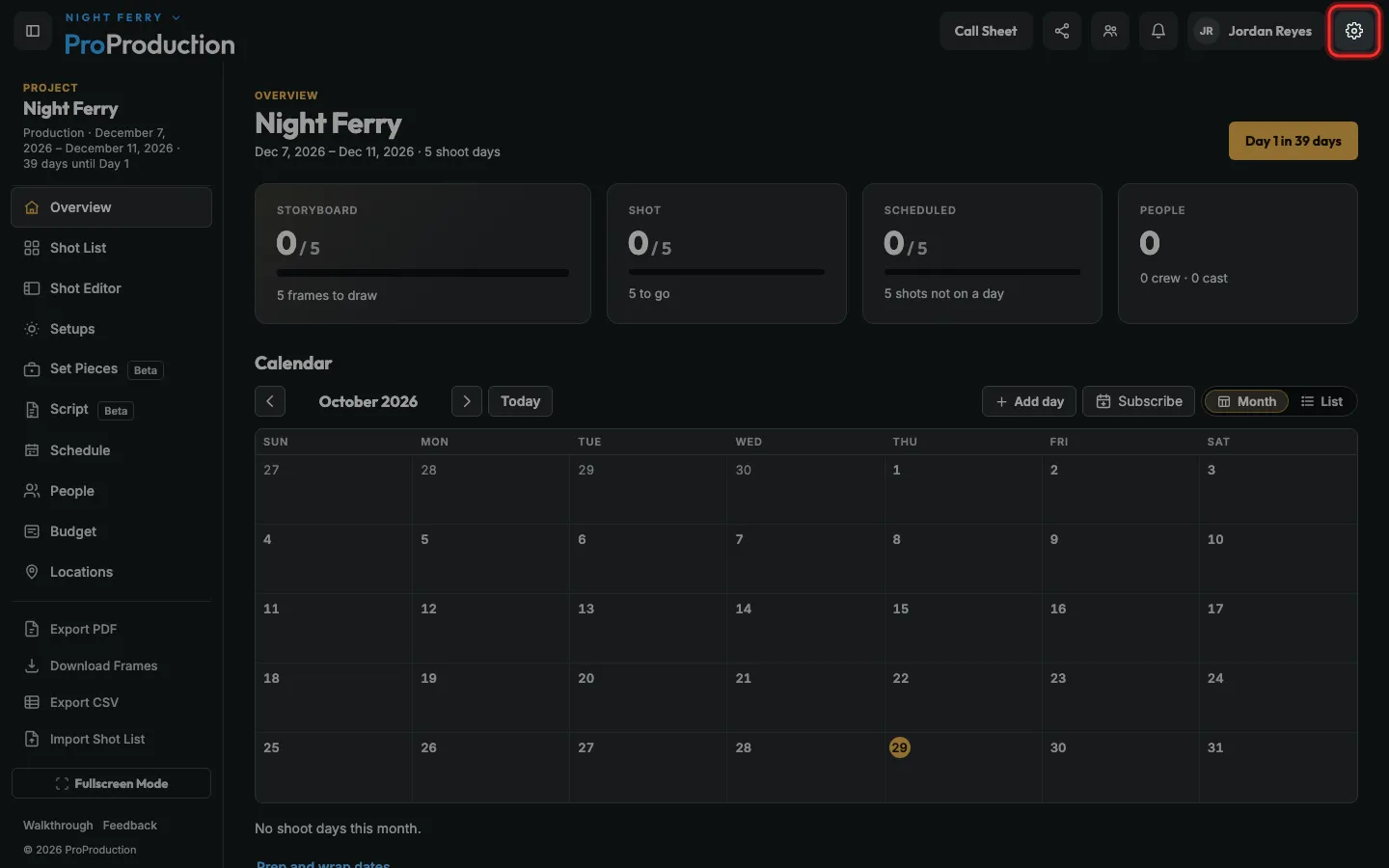Jump to Today in the calendar
Viewport: 1389px width, 868px height.
pos(520,401)
